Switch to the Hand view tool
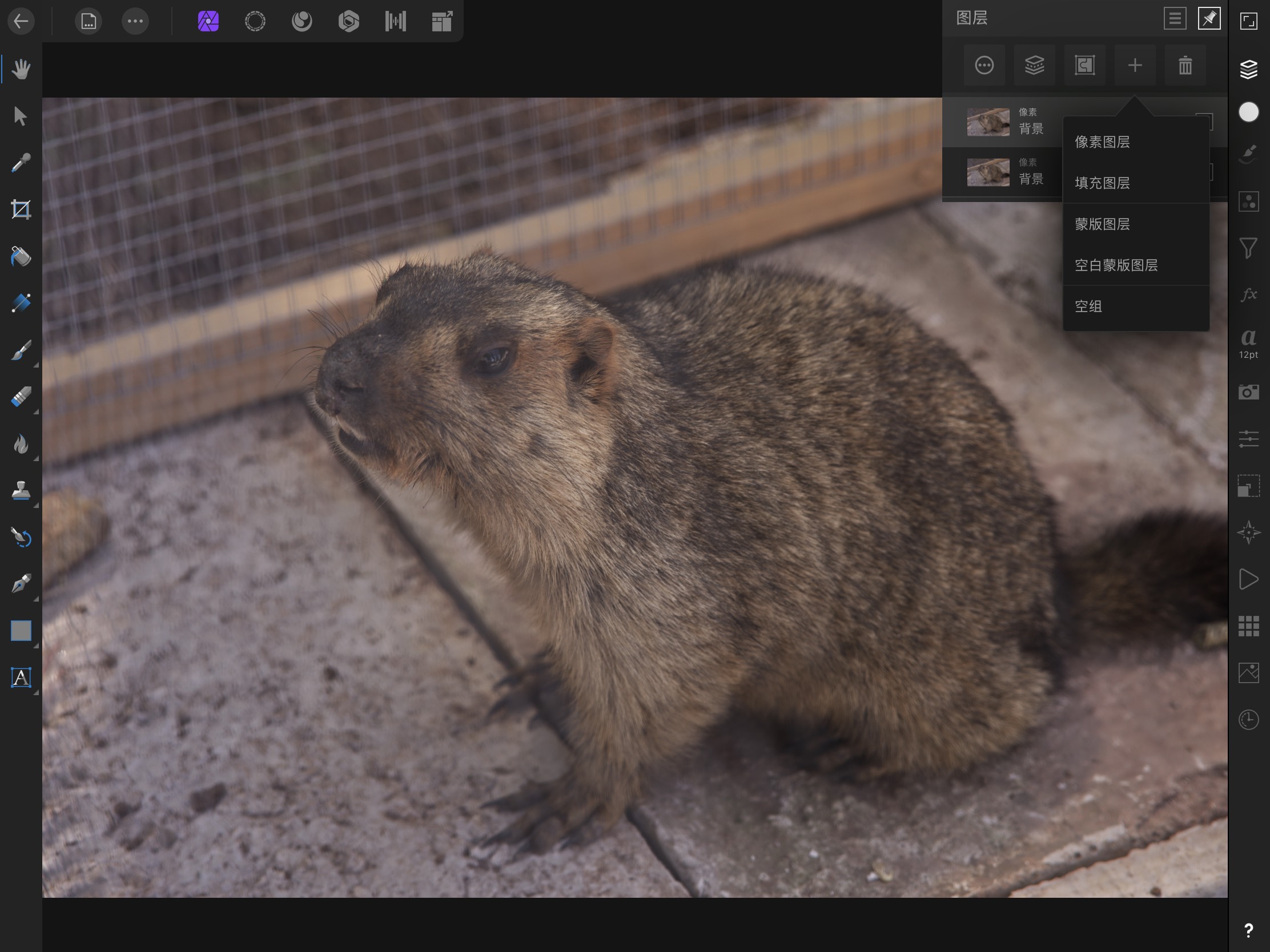The image size is (1270, 952). [x=21, y=69]
